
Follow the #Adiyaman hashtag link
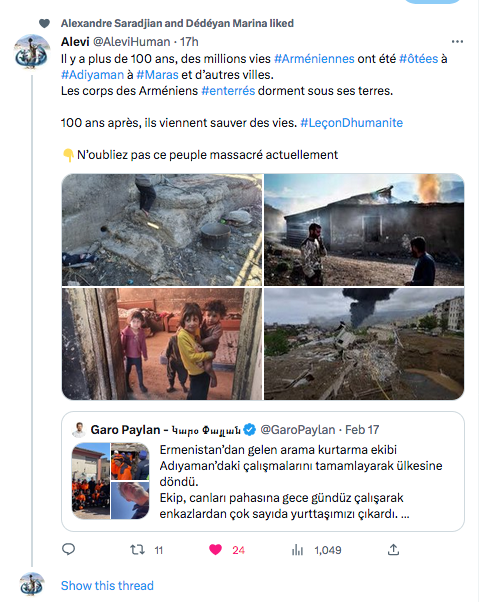[x=93, y=74]
